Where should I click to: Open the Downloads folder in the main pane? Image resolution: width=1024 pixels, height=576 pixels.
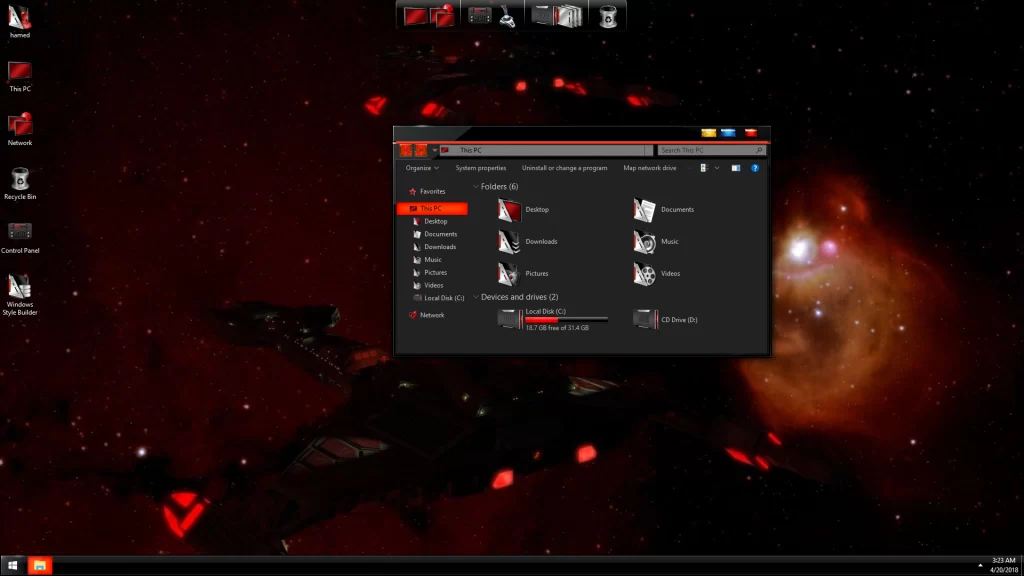click(510, 242)
